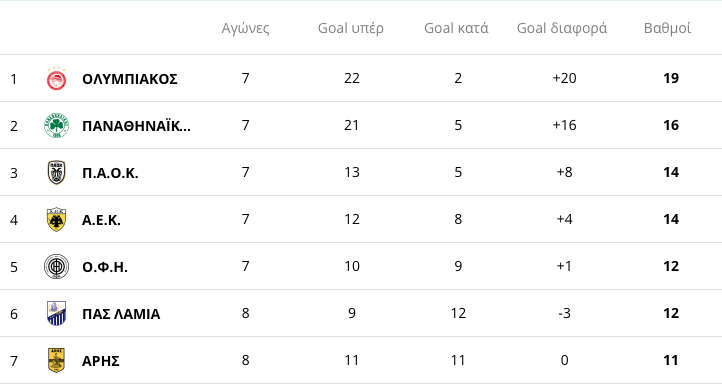The image size is (722, 385).
Task: Open the Ο.Φ.Η. circular club logo
Action: [x=56, y=267]
